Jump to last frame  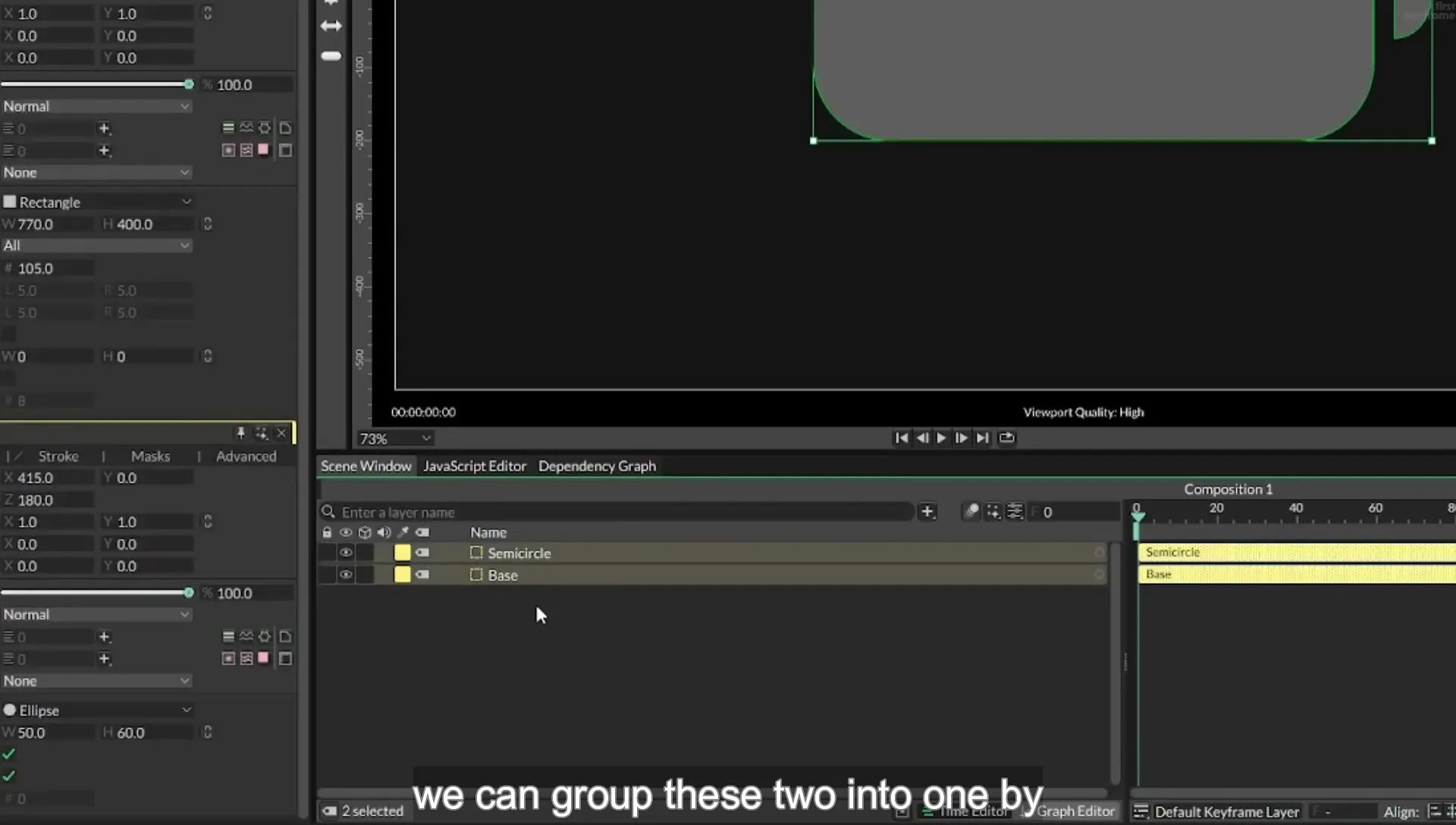tap(983, 438)
